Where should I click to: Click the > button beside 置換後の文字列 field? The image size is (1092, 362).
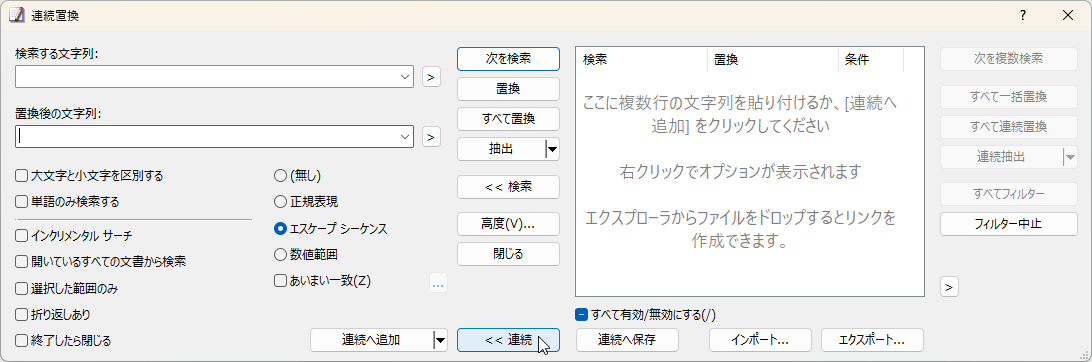click(431, 137)
